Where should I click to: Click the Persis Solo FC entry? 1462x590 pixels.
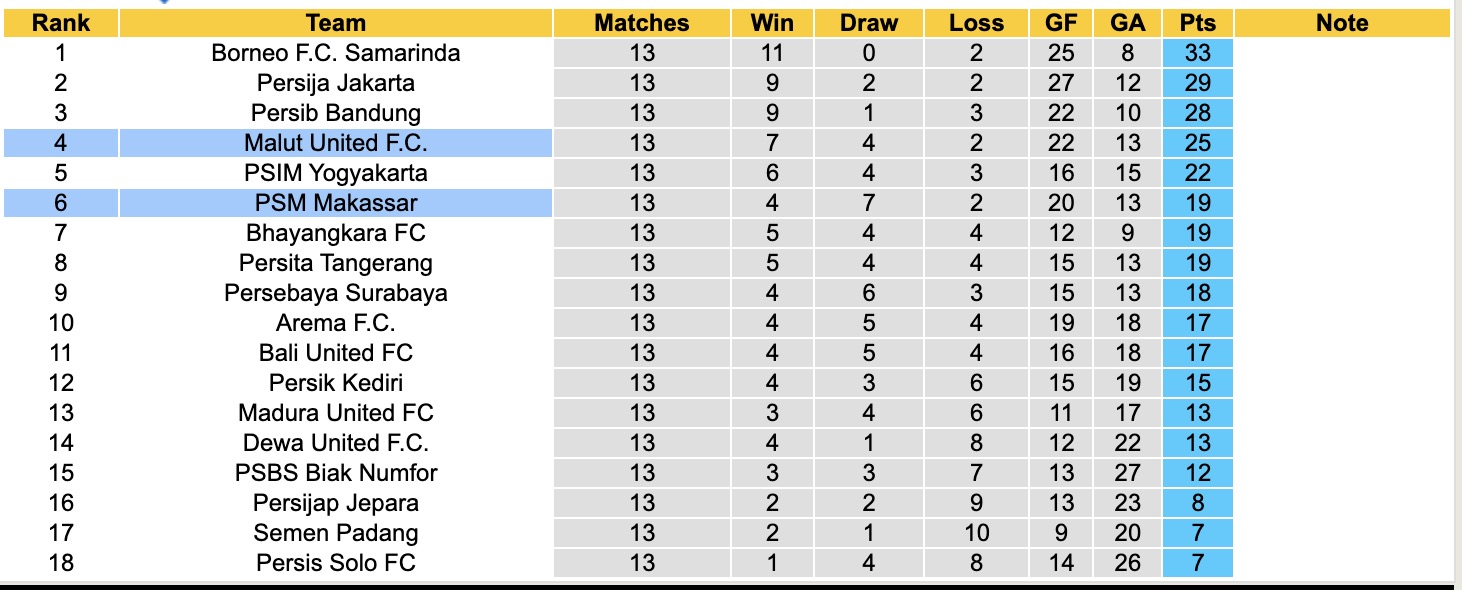[x=336, y=563]
